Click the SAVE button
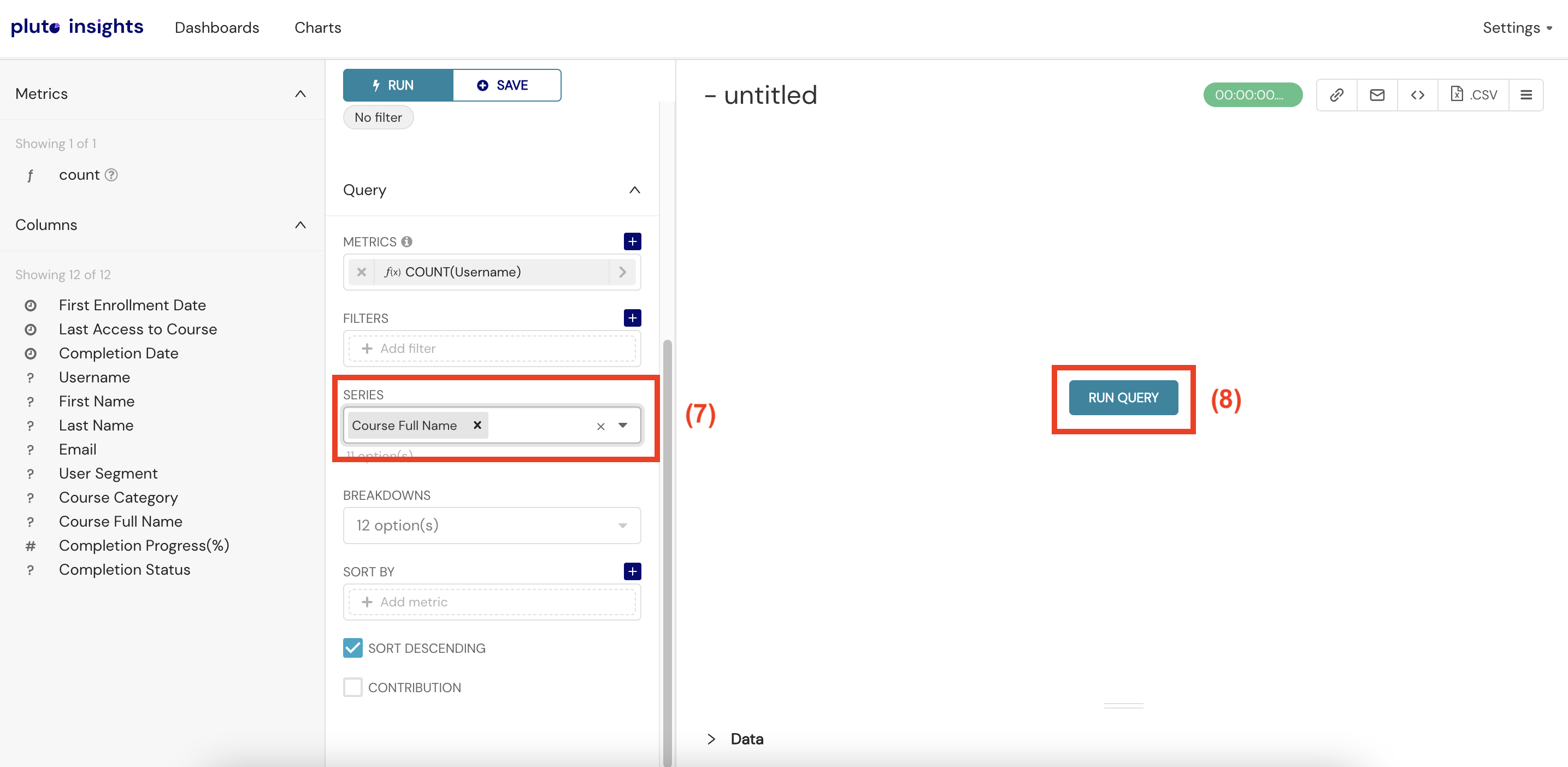The width and height of the screenshot is (1568, 767). 506,85
